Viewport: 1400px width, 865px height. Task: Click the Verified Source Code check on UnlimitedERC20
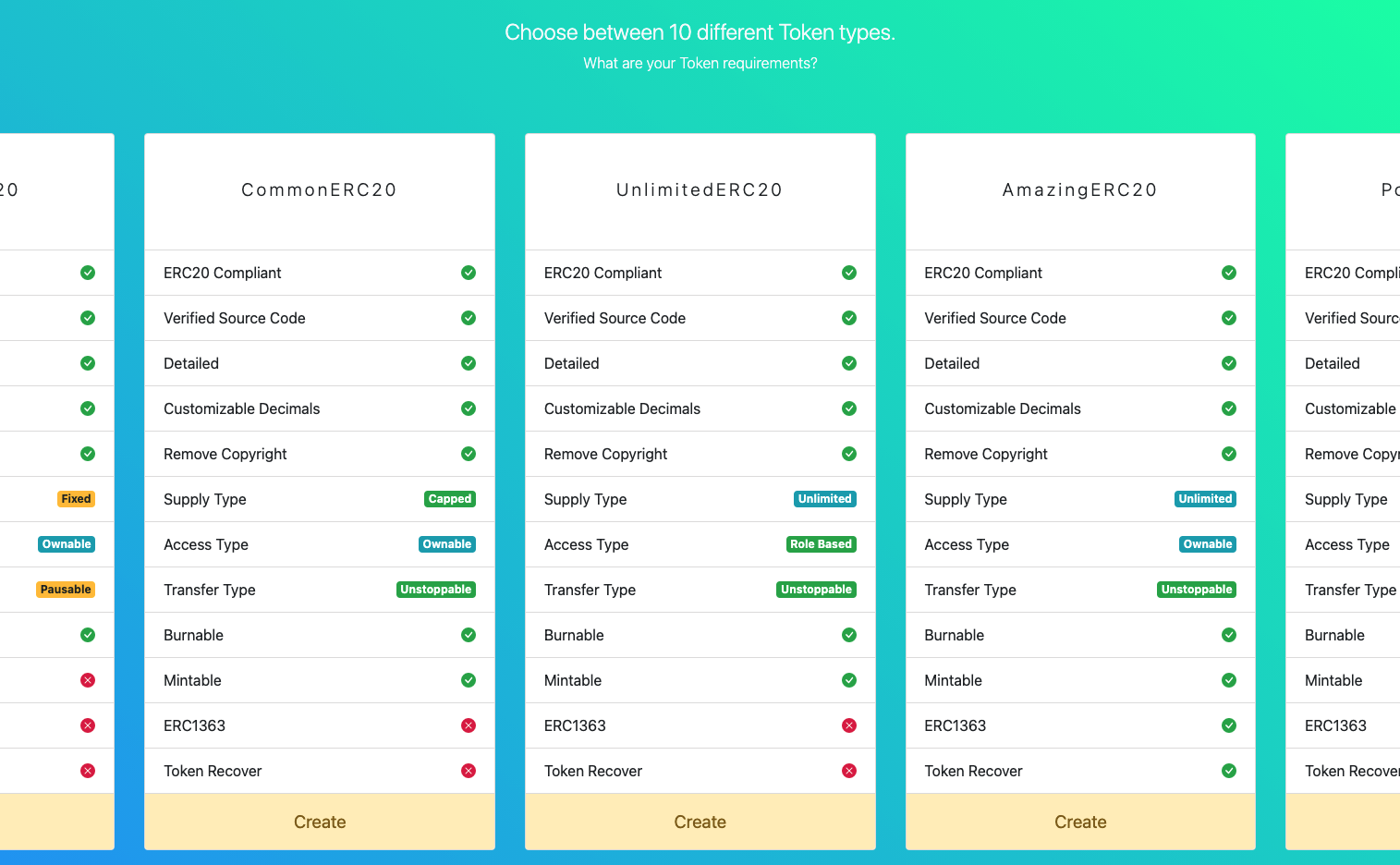point(849,318)
